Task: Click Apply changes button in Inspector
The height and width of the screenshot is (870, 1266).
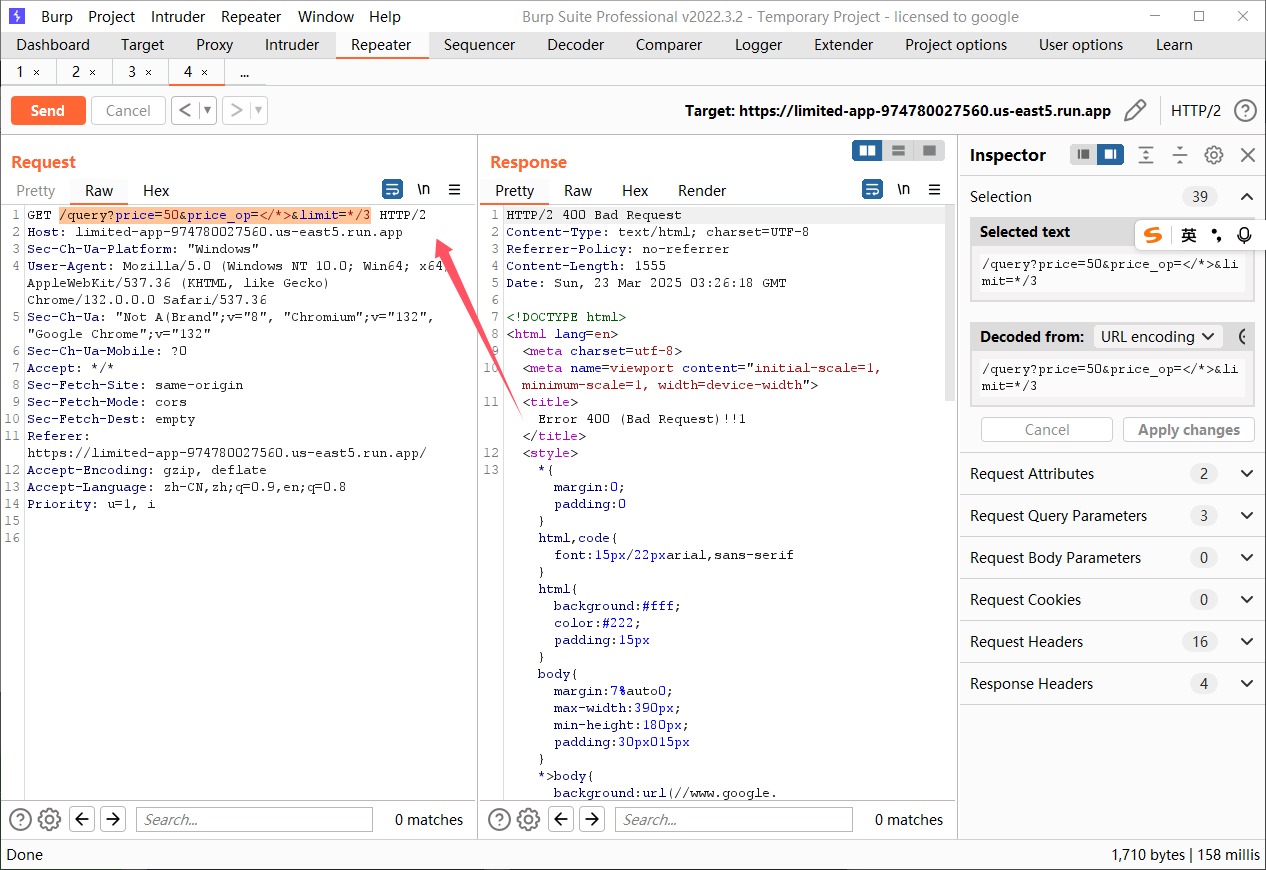Action: coord(1188,430)
